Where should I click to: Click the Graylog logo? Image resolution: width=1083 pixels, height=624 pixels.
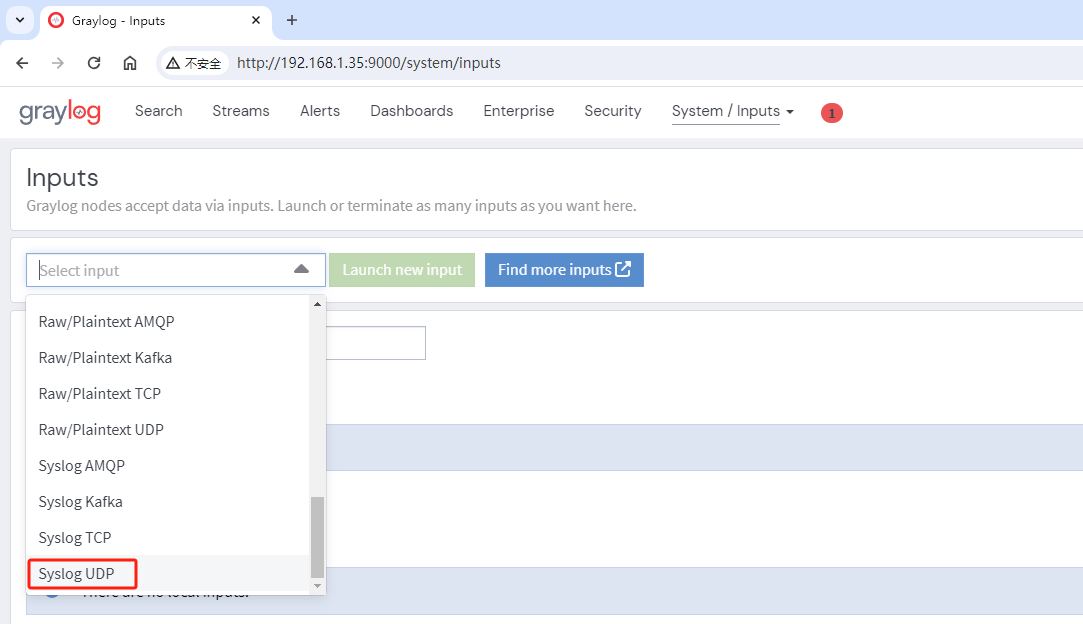coord(60,112)
